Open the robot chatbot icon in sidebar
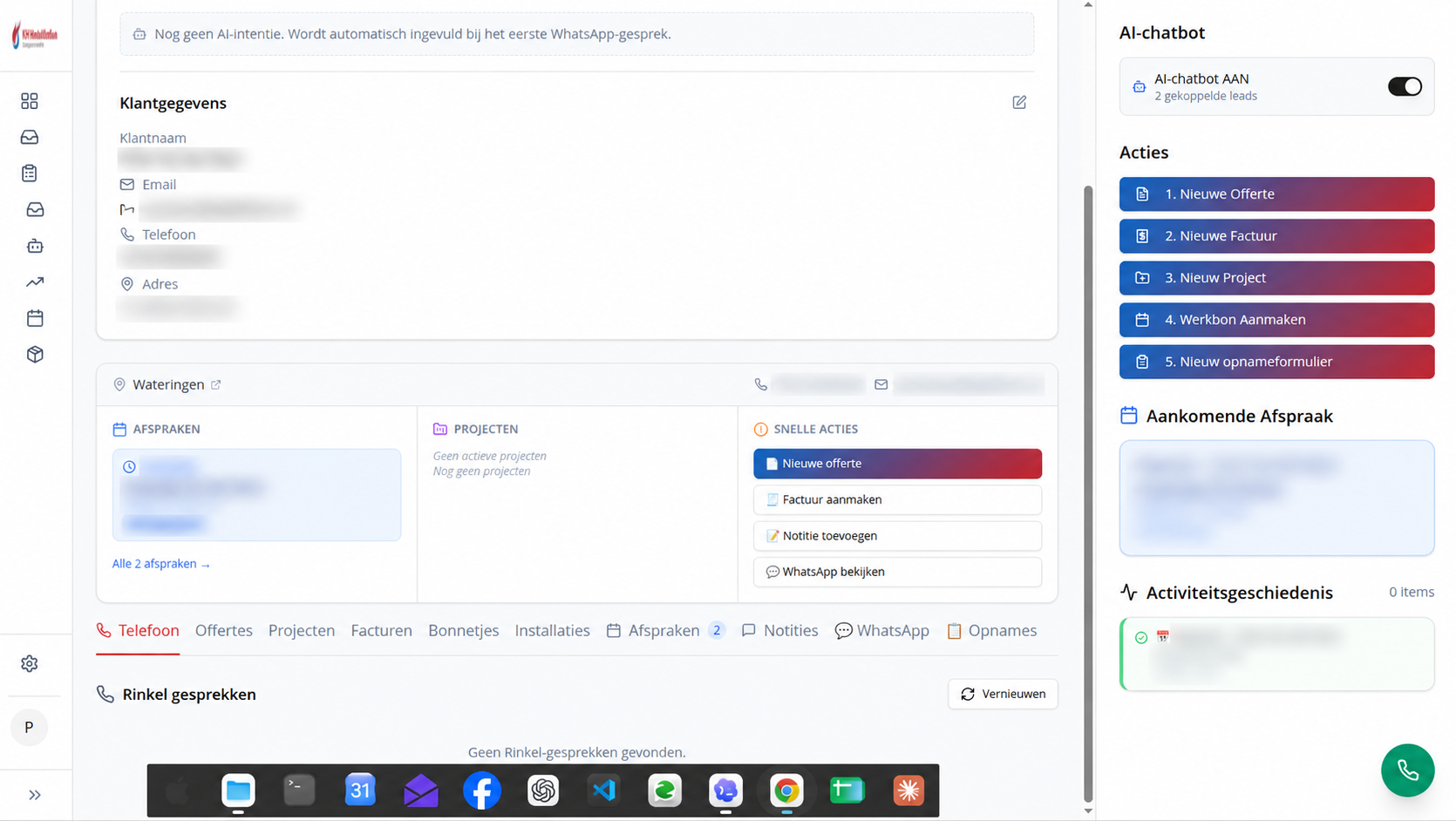The height and width of the screenshot is (821, 1456). click(x=35, y=246)
